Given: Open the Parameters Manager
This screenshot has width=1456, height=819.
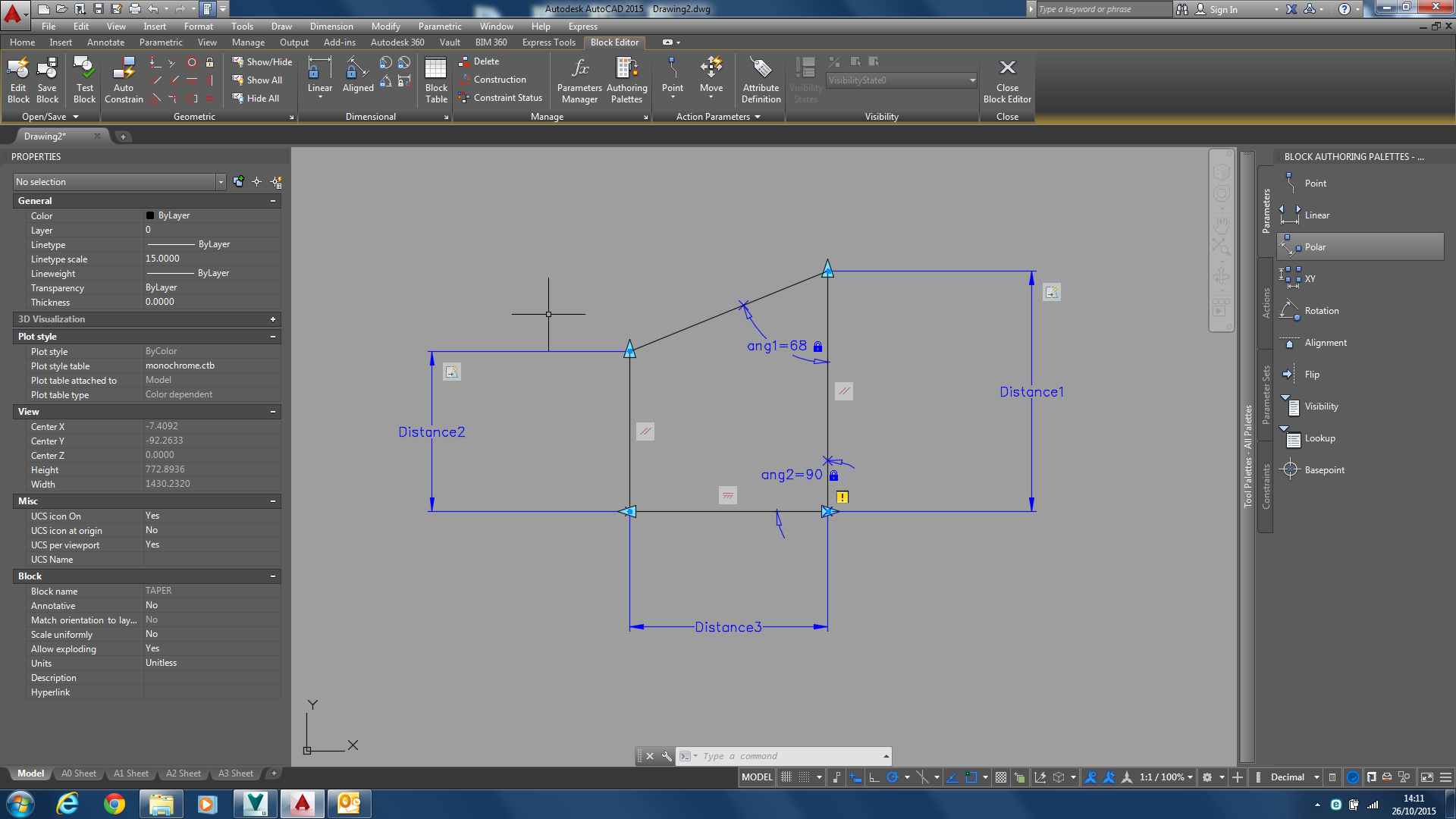Looking at the screenshot, I should point(579,80).
